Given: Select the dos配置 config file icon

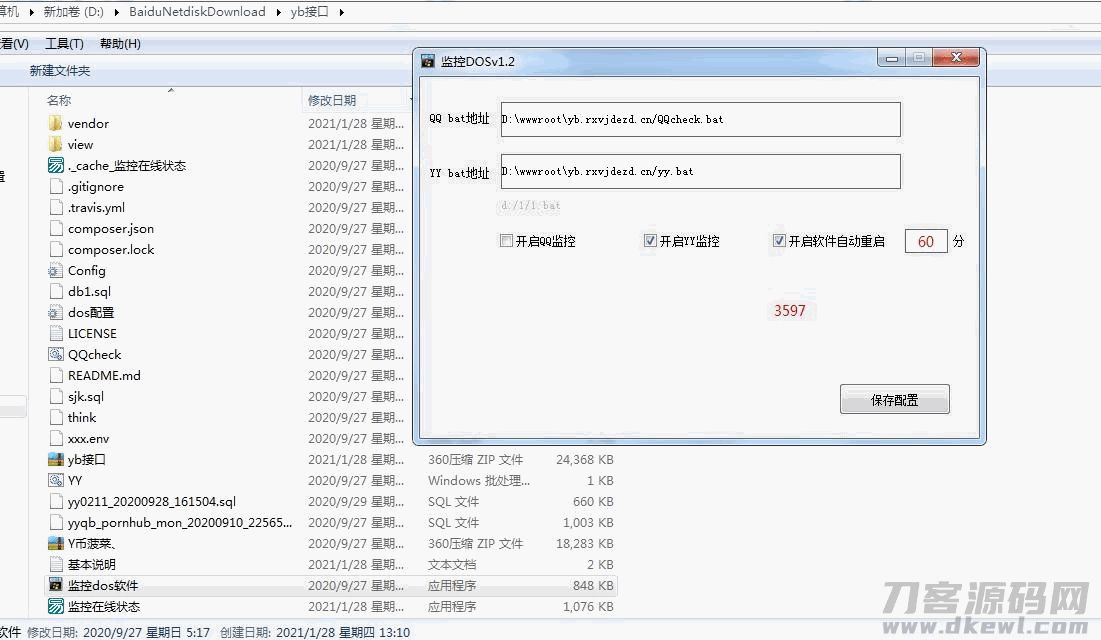Looking at the screenshot, I should 56,313.
